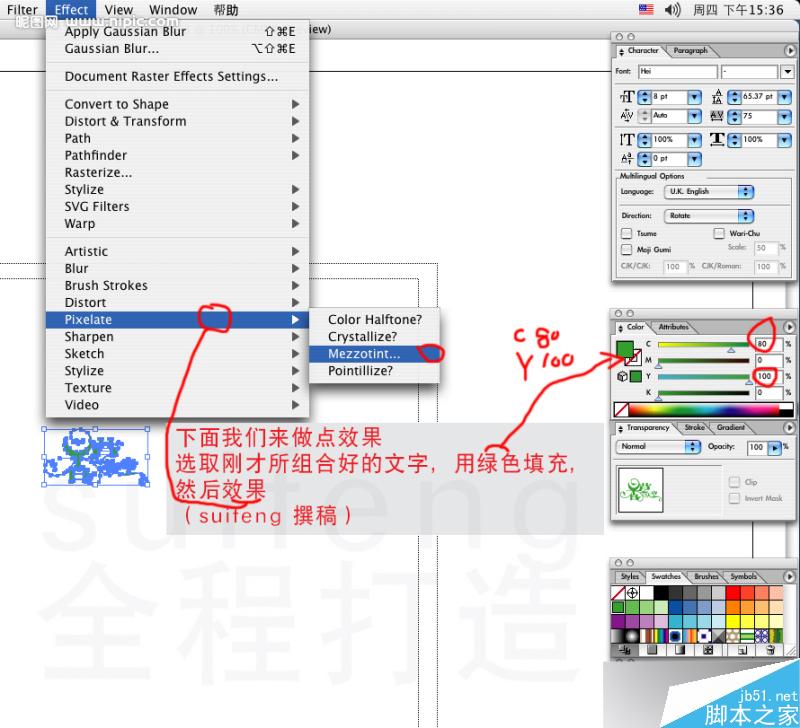Click the Delete Swatch trash icon
The image size is (800, 728).
(x=769, y=650)
